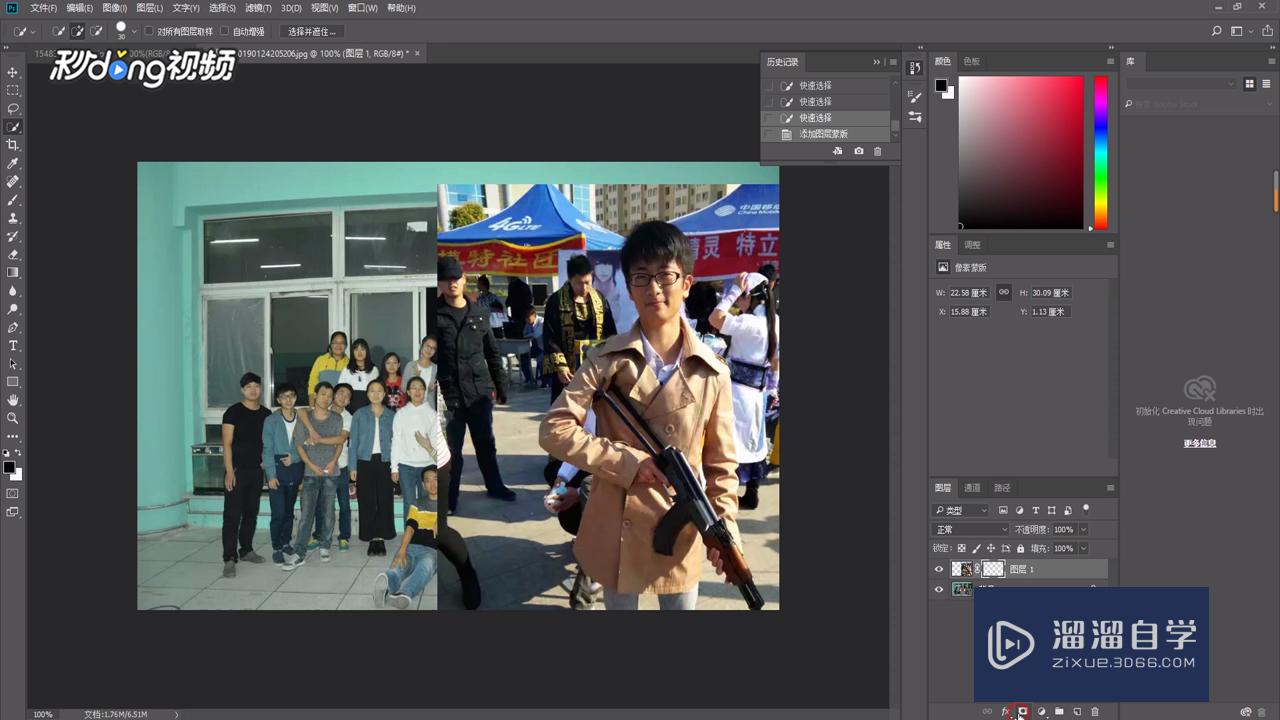Select the 添加图层蒙版 history state
Image resolution: width=1280 pixels, height=720 pixels.
pyautogui.click(x=825, y=134)
